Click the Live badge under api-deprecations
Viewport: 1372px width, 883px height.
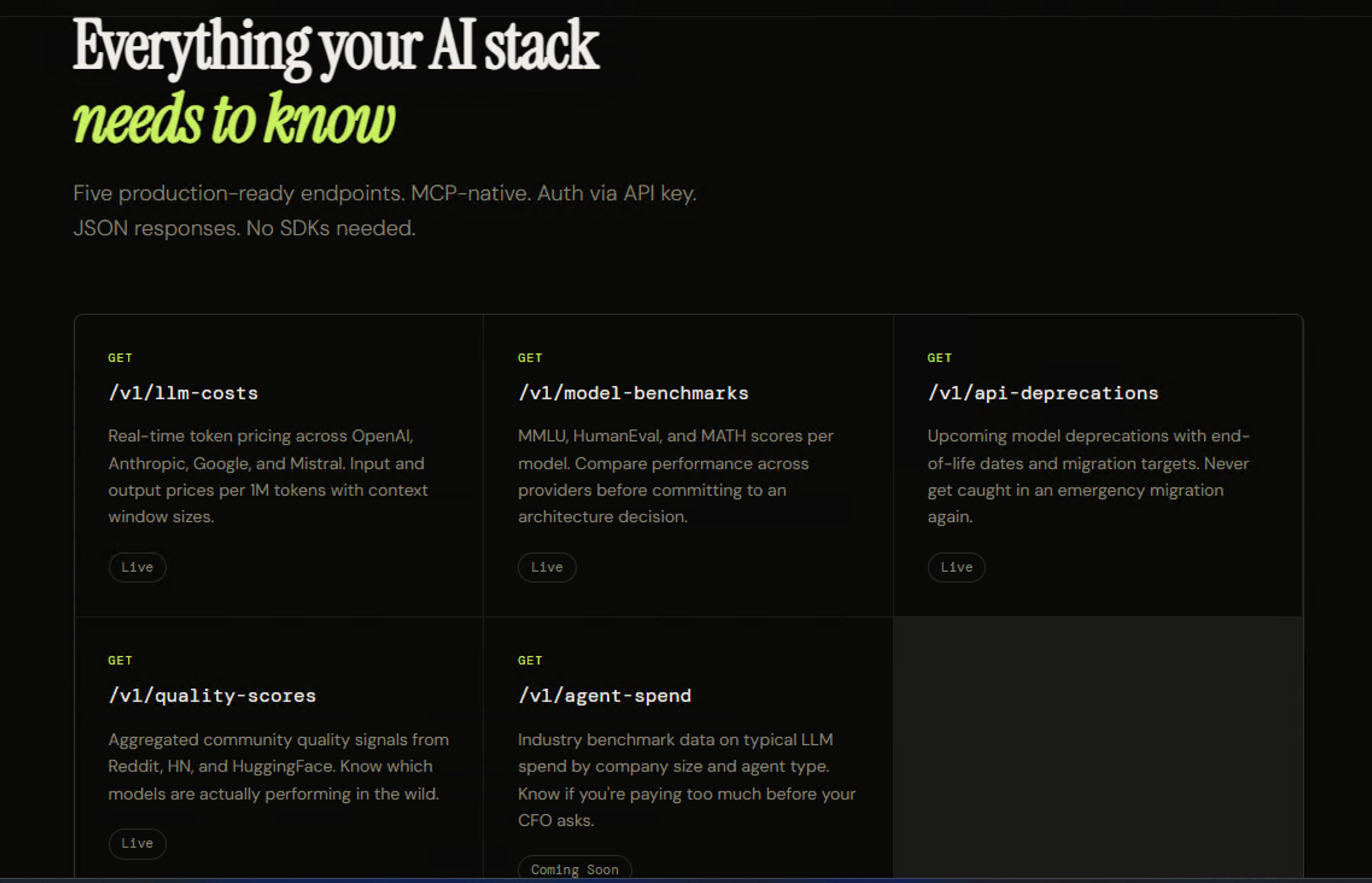click(956, 567)
